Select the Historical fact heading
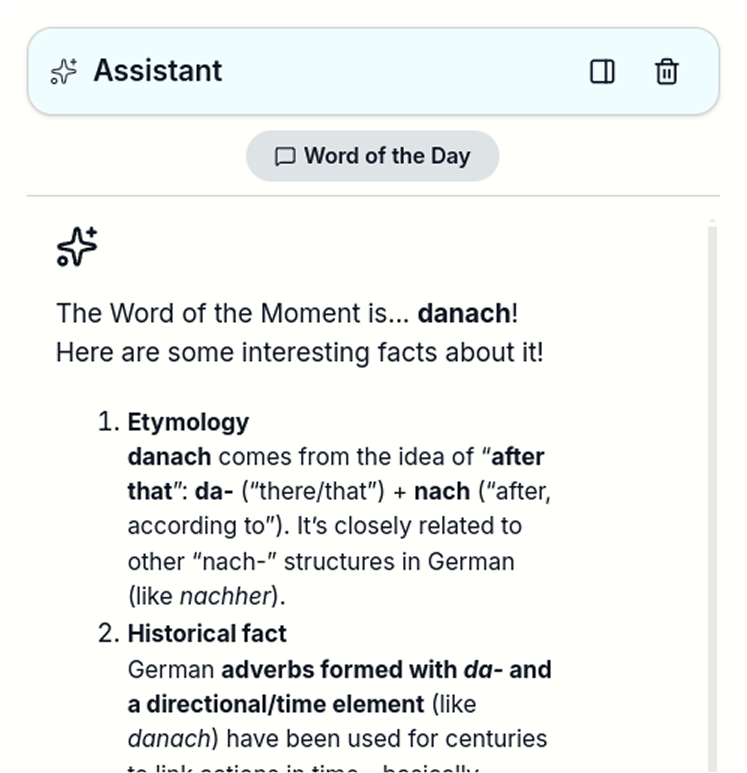 207,634
